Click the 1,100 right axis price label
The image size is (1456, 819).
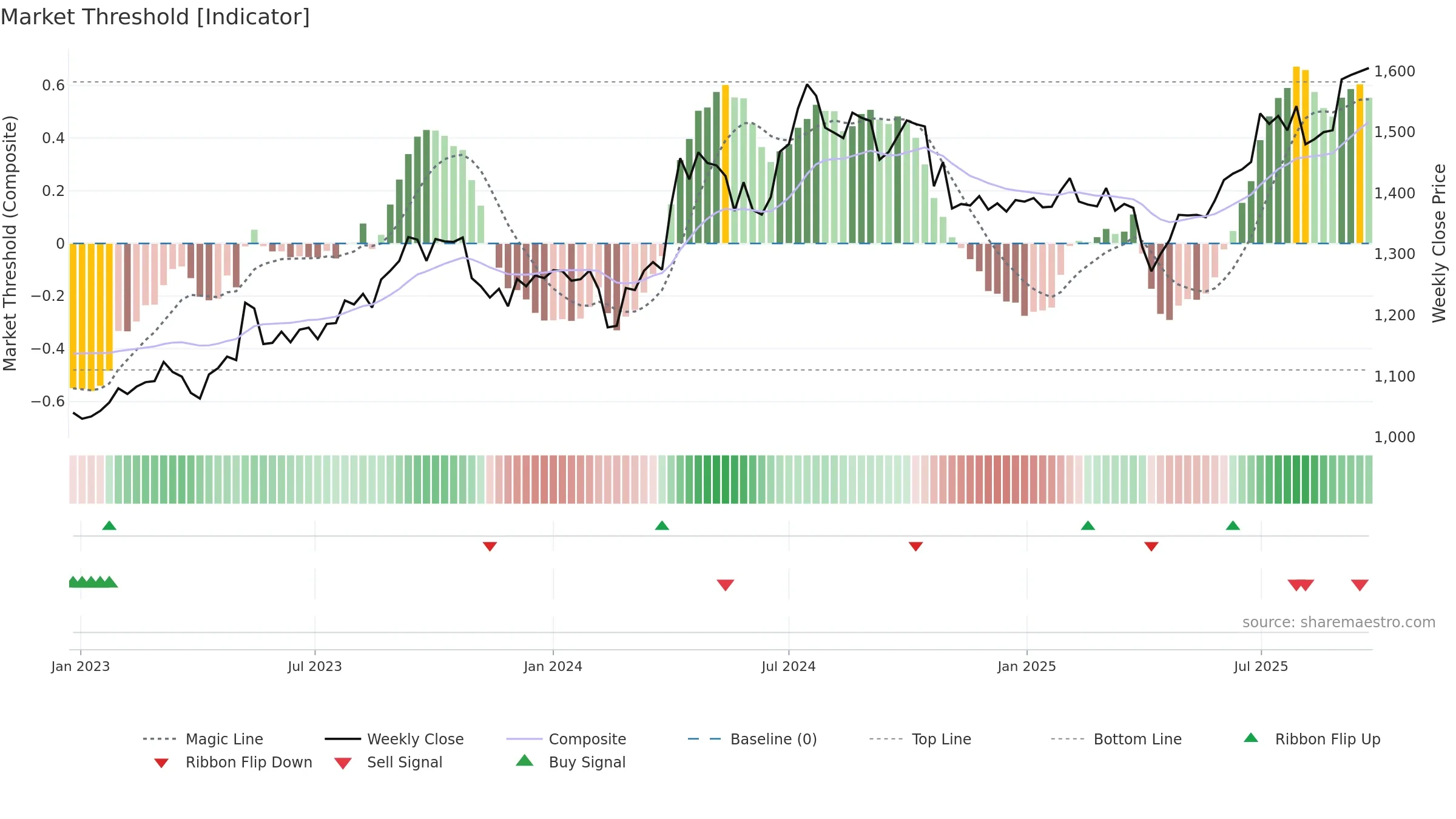[x=1395, y=377]
